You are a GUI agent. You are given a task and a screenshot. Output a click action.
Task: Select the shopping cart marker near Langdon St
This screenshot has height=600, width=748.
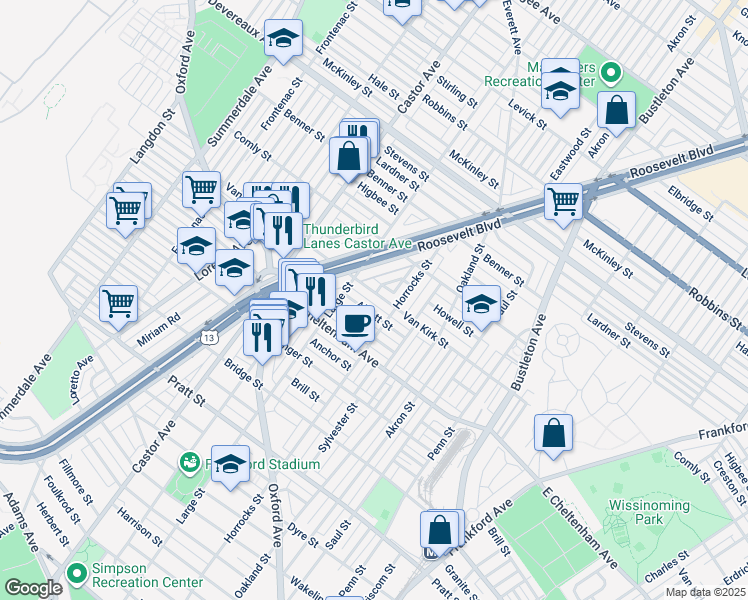pyautogui.click(x=126, y=211)
